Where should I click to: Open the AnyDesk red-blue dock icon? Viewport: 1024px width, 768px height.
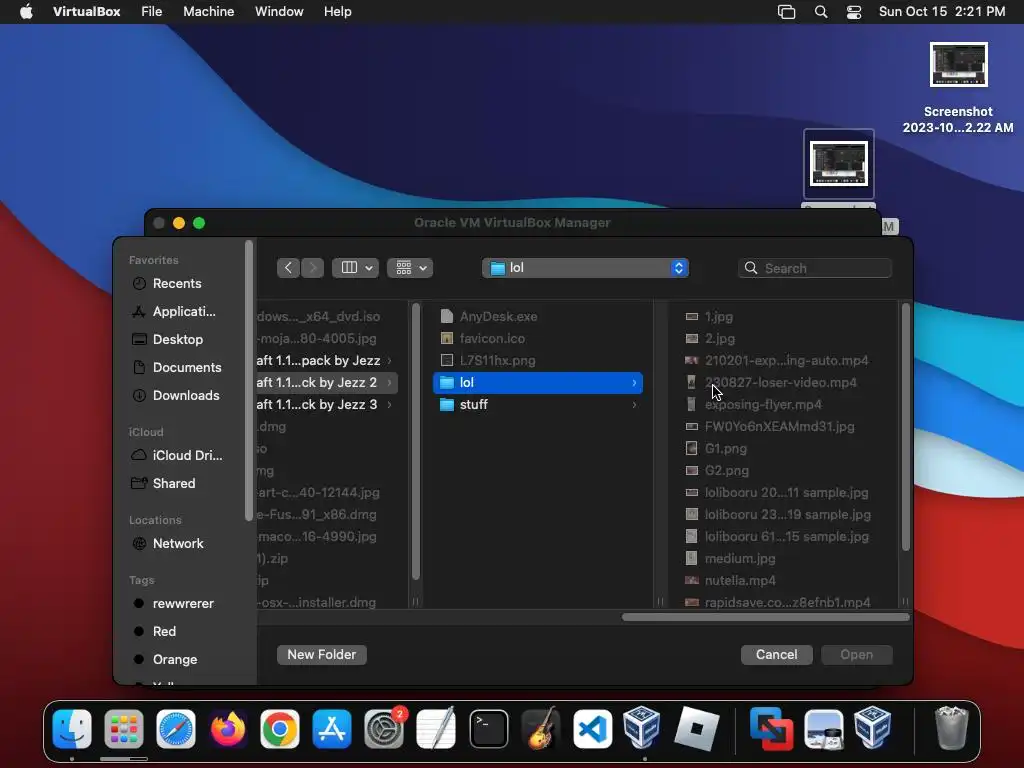[771, 729]
